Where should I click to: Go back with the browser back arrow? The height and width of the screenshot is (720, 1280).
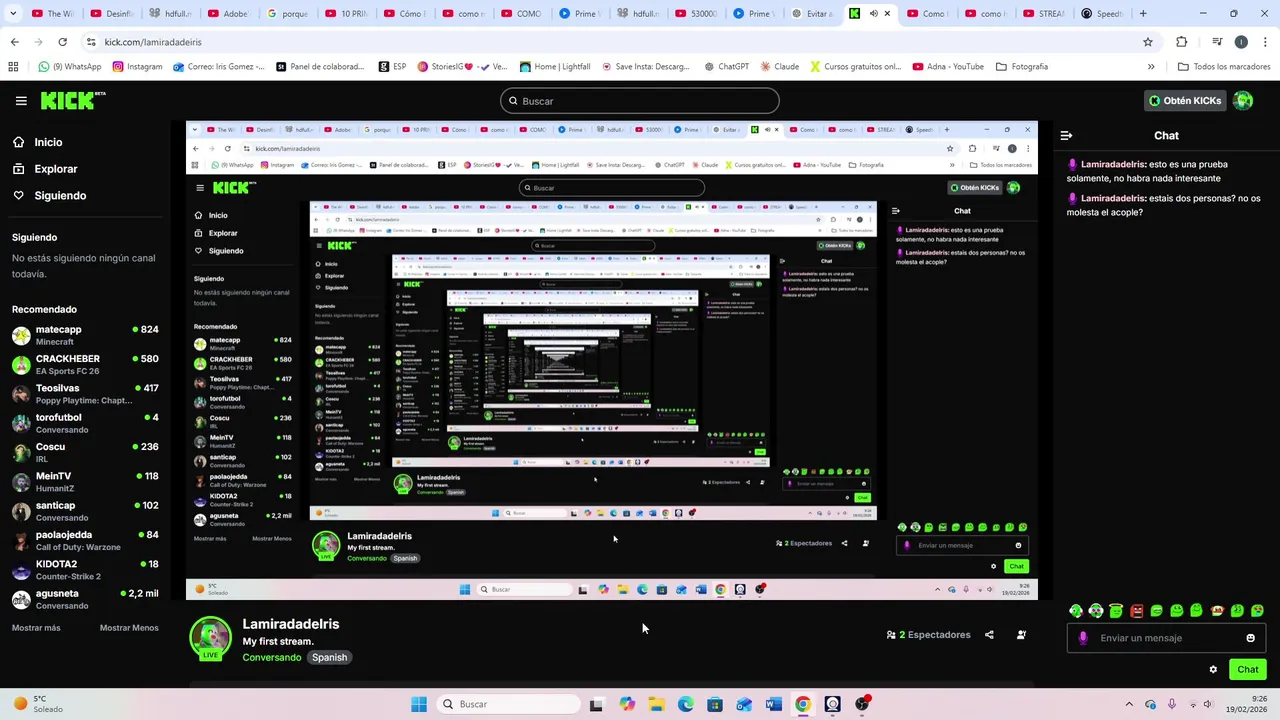coord(14,42)
